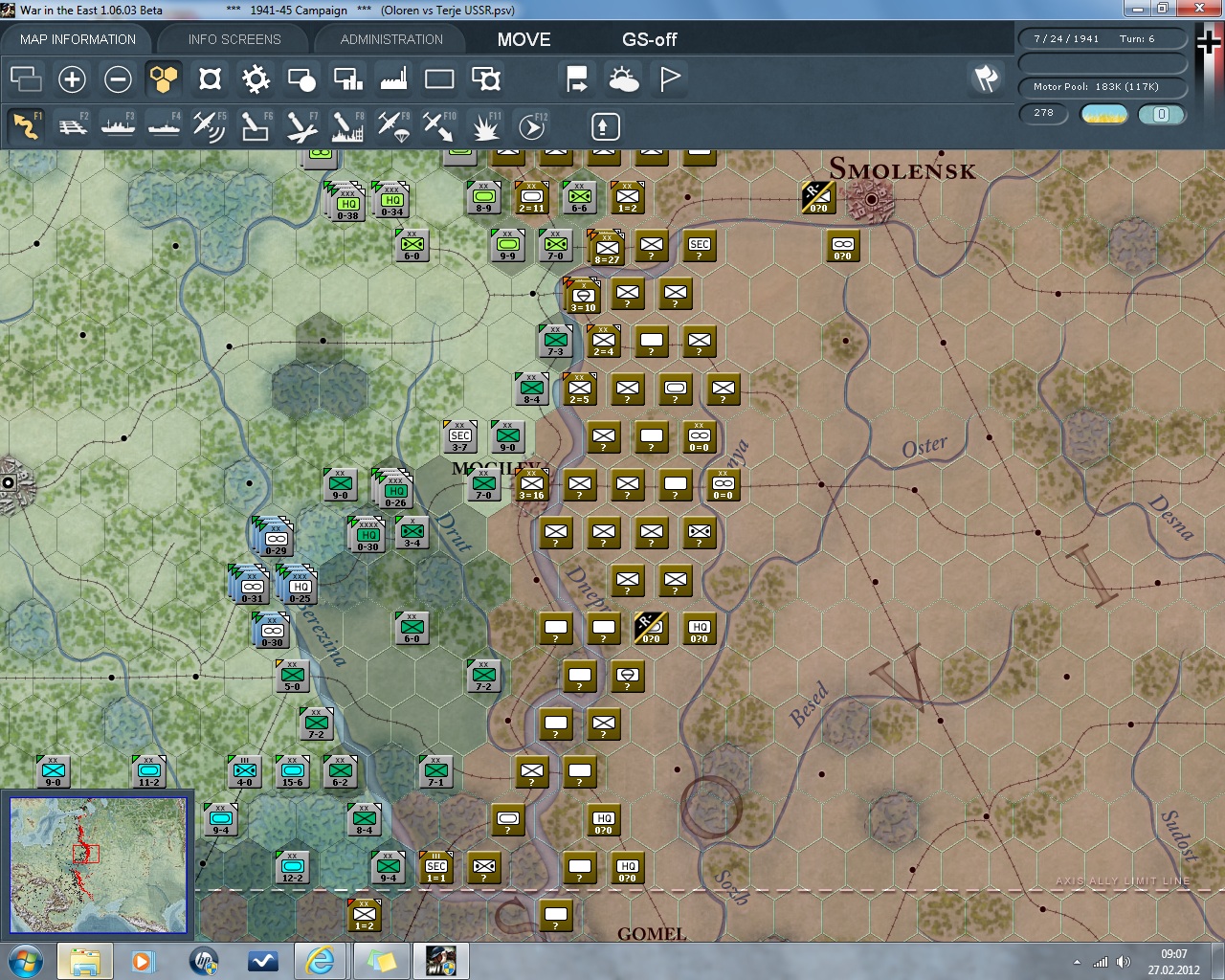Show battle sites with F11 explosion icon
1225x980 pixels.
click(x=485, y=126)
